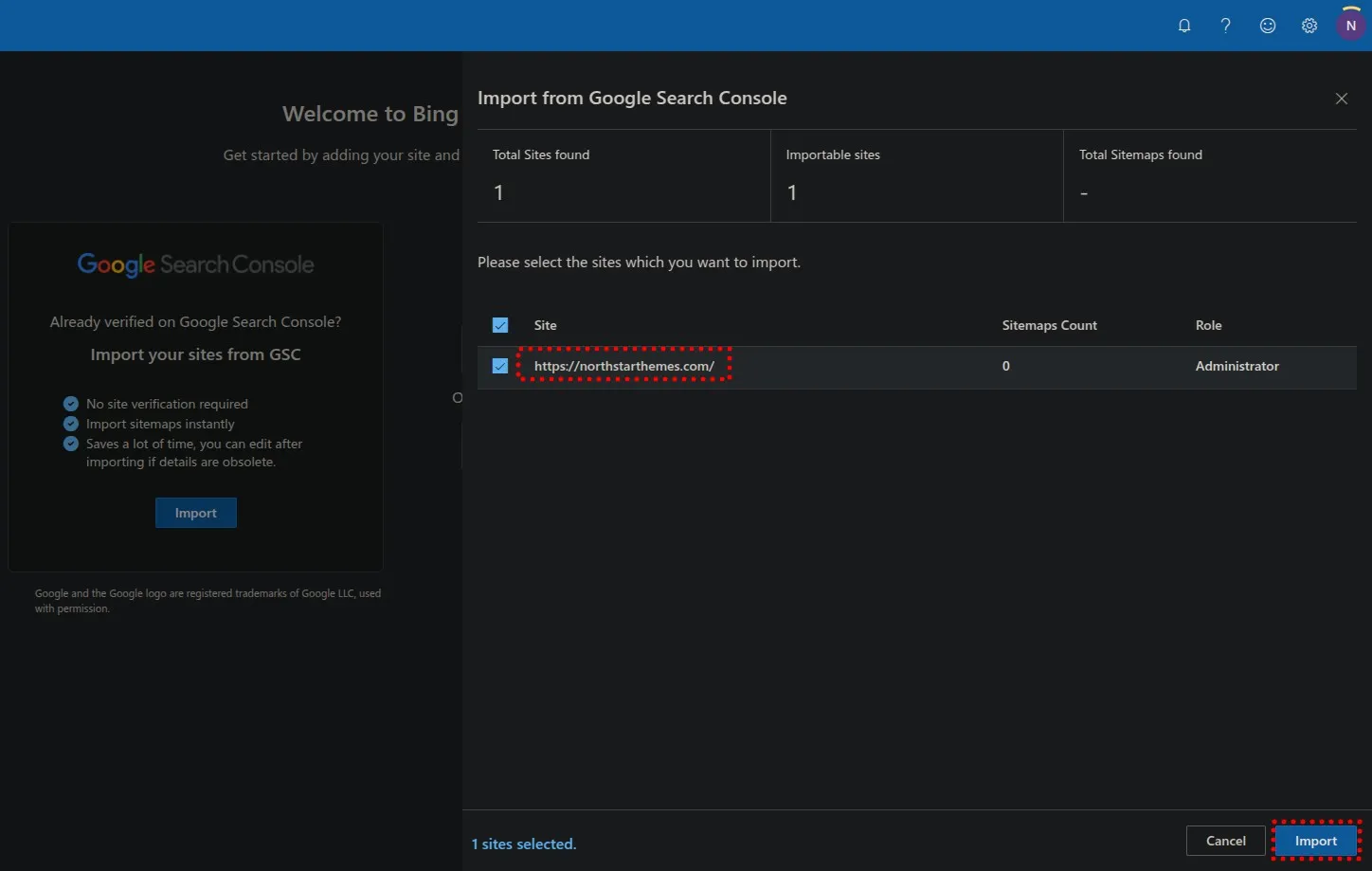The image size is (1372, 871).
Task: Click the Cancel button
Action: coord(1226,841)
